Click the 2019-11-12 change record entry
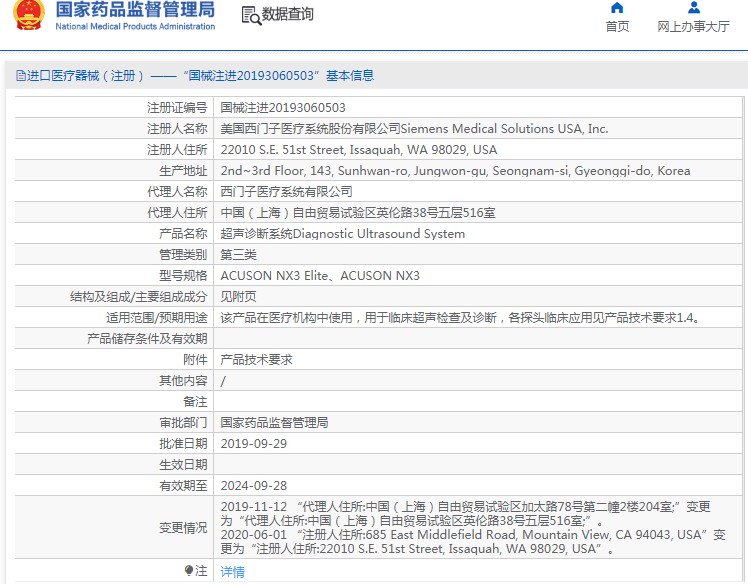Screen dimensions: 748x584 466,513
